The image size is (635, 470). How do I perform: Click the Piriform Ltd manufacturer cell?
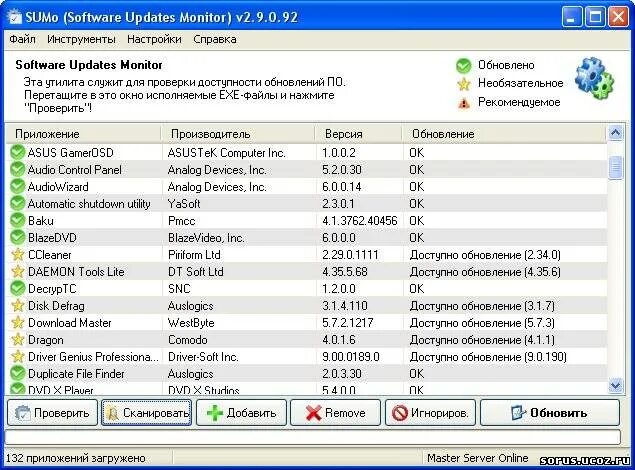pyautogui.click(x=194, y=255)
